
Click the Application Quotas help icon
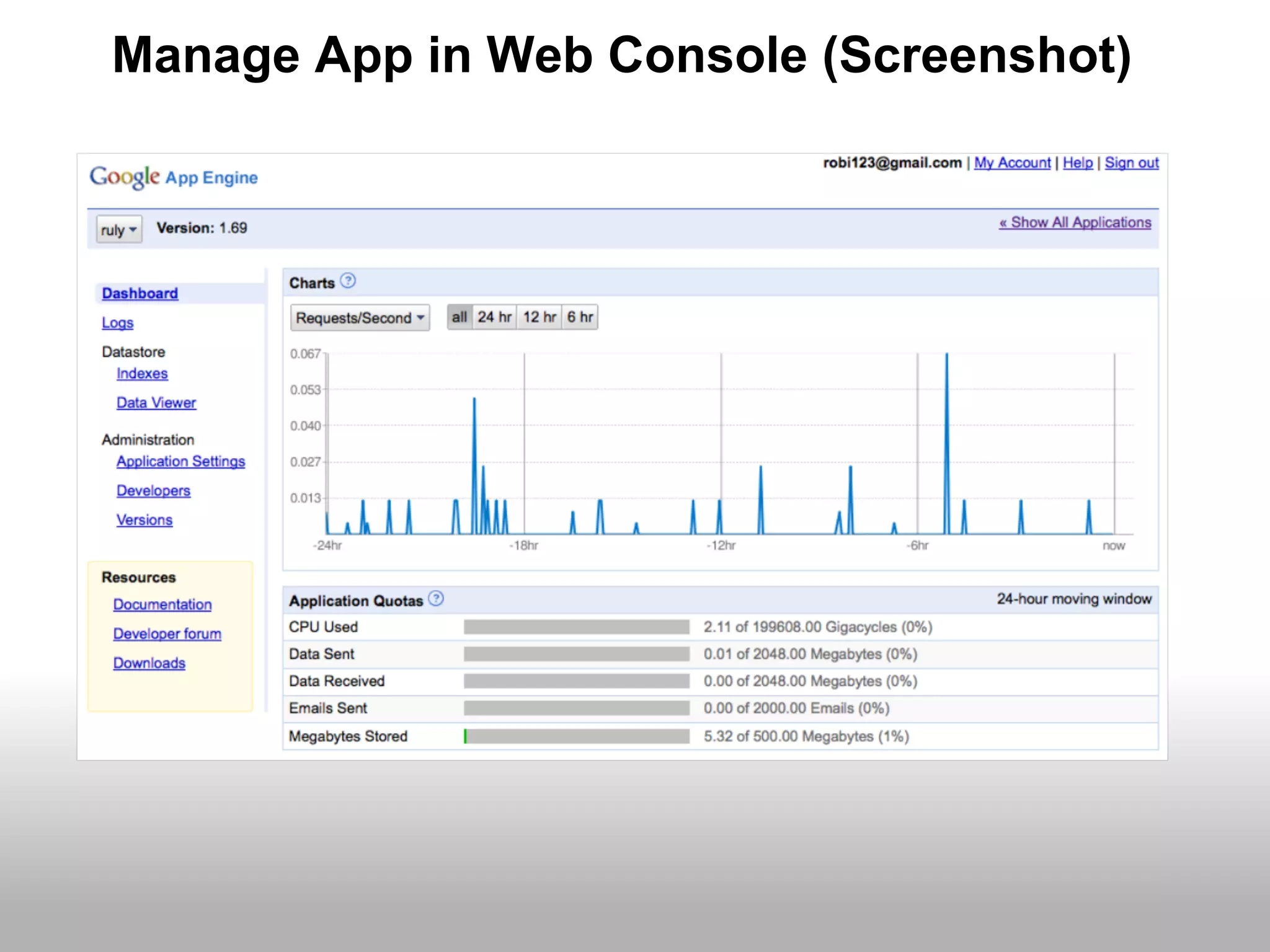click(x=436, y=599)
